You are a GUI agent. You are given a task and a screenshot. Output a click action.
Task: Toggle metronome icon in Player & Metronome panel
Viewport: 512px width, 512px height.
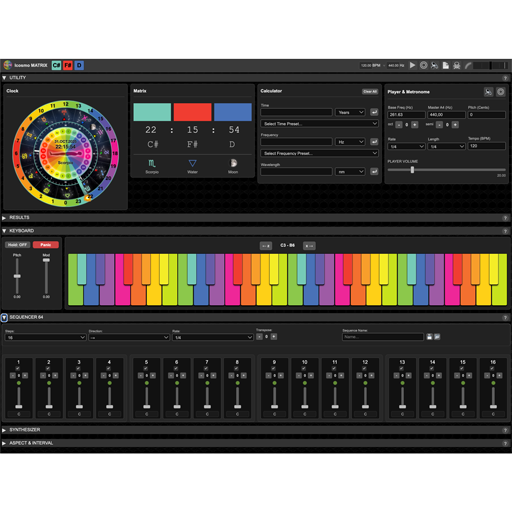pyautogui.click(x=488, y=92)
